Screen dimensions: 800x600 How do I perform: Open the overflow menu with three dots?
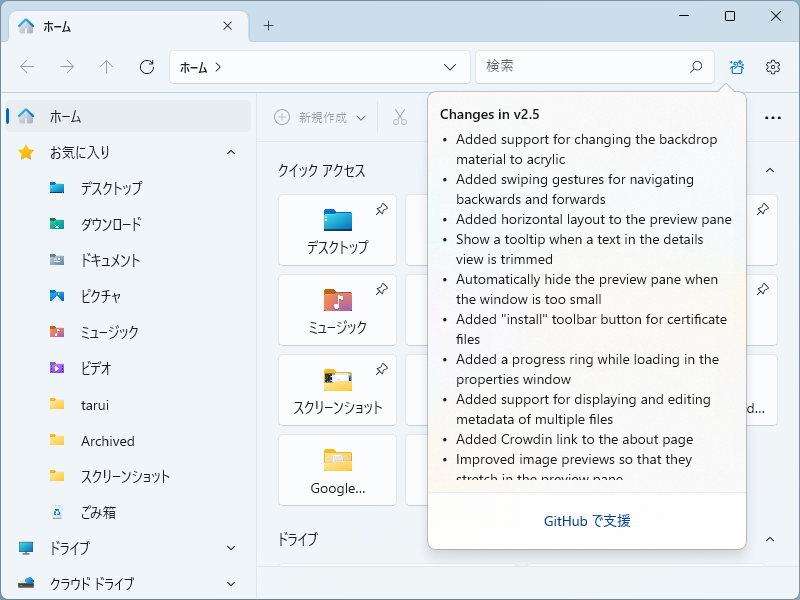[772, 117]
